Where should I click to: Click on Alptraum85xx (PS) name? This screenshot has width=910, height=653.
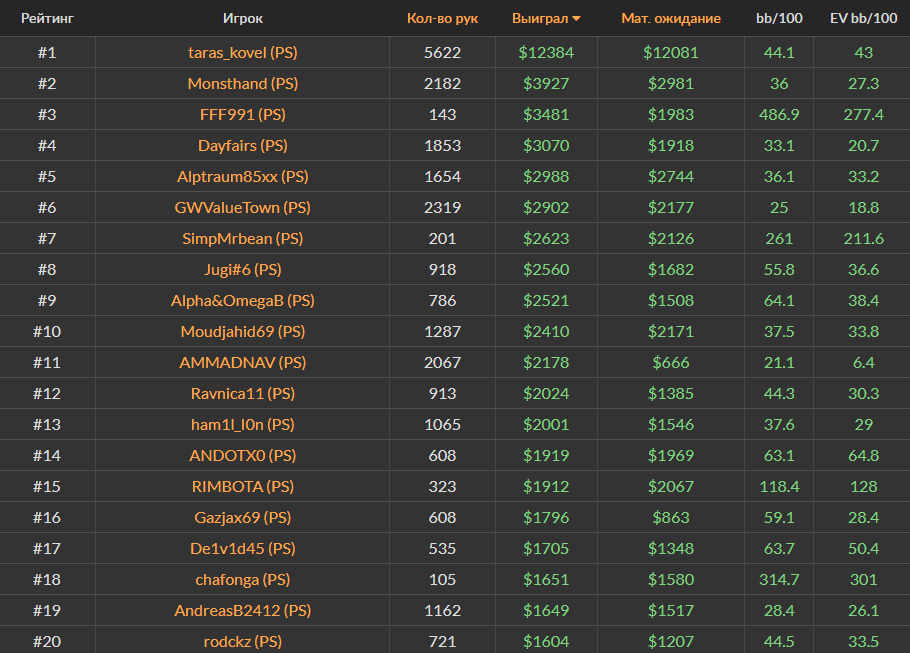coord(242,176)
